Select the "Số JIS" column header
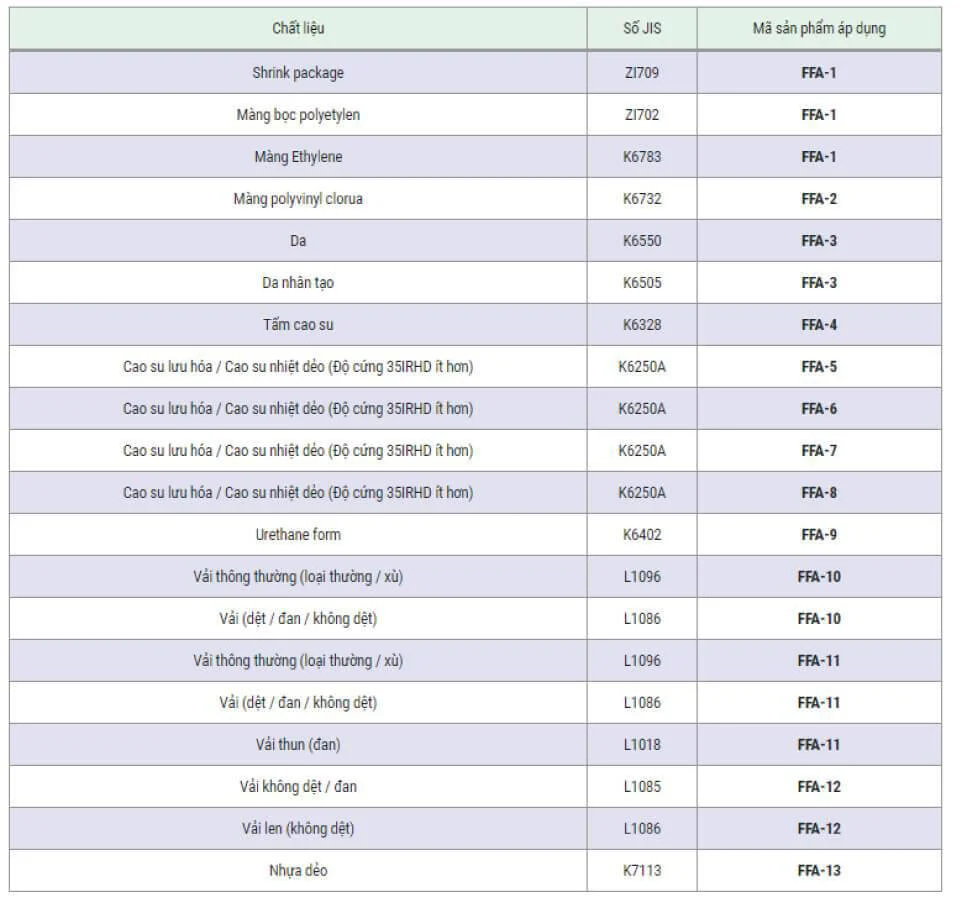960x907 pixels. pos(641,29)
